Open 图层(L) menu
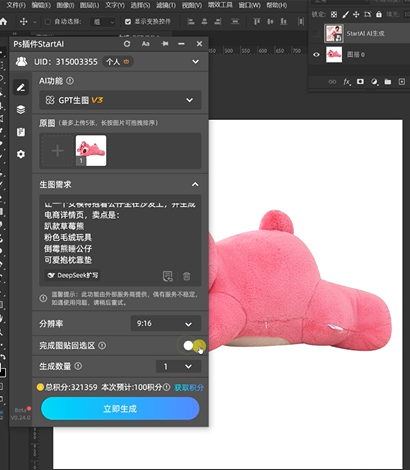Viewport: 410px width, 470px height. 89,5
